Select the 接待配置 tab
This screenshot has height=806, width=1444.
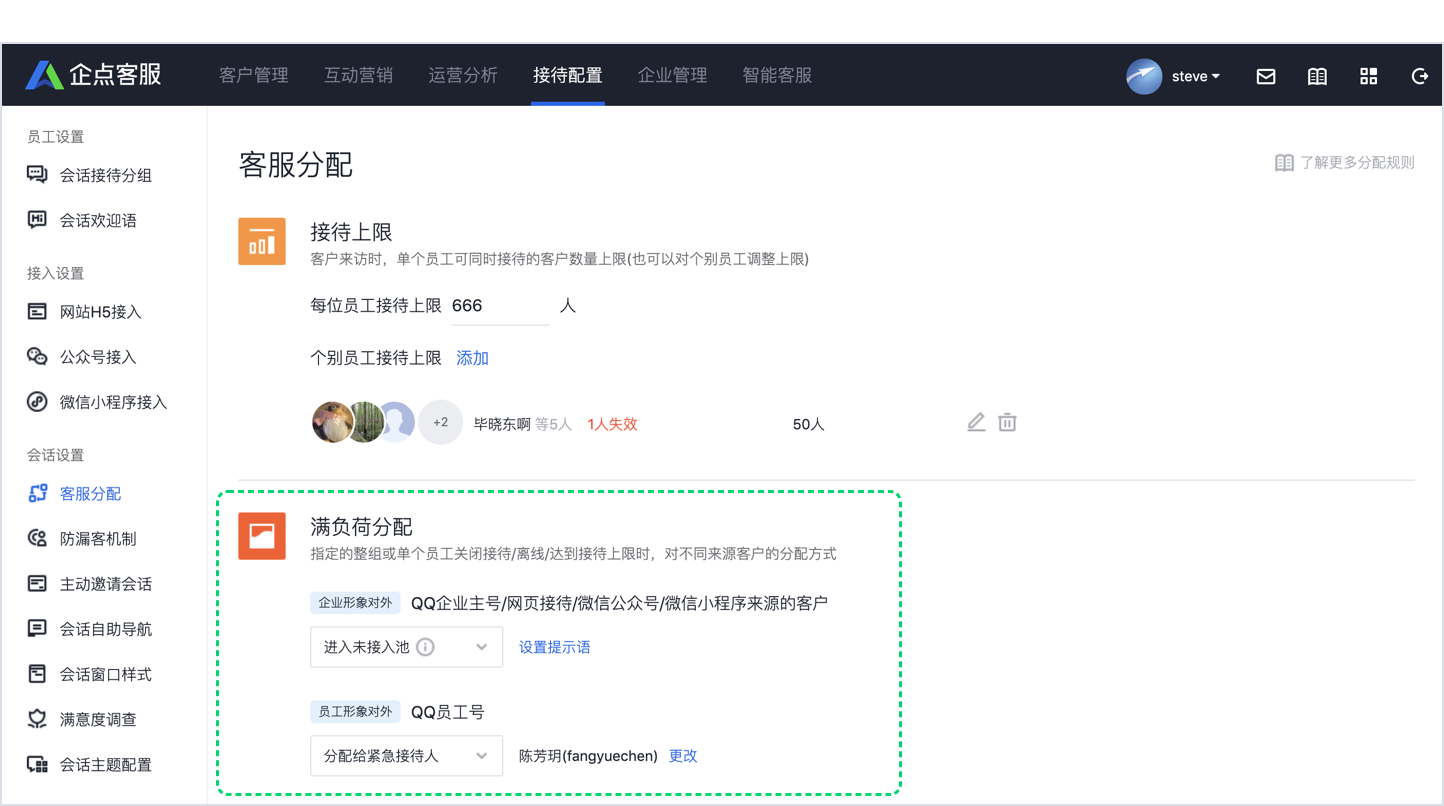tap(568, 75)
